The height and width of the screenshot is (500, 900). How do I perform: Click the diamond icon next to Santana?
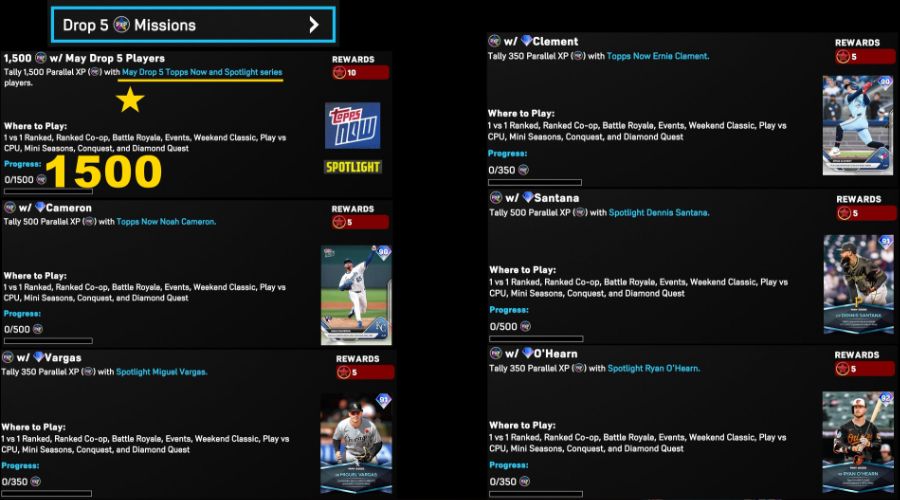point(527,197)
